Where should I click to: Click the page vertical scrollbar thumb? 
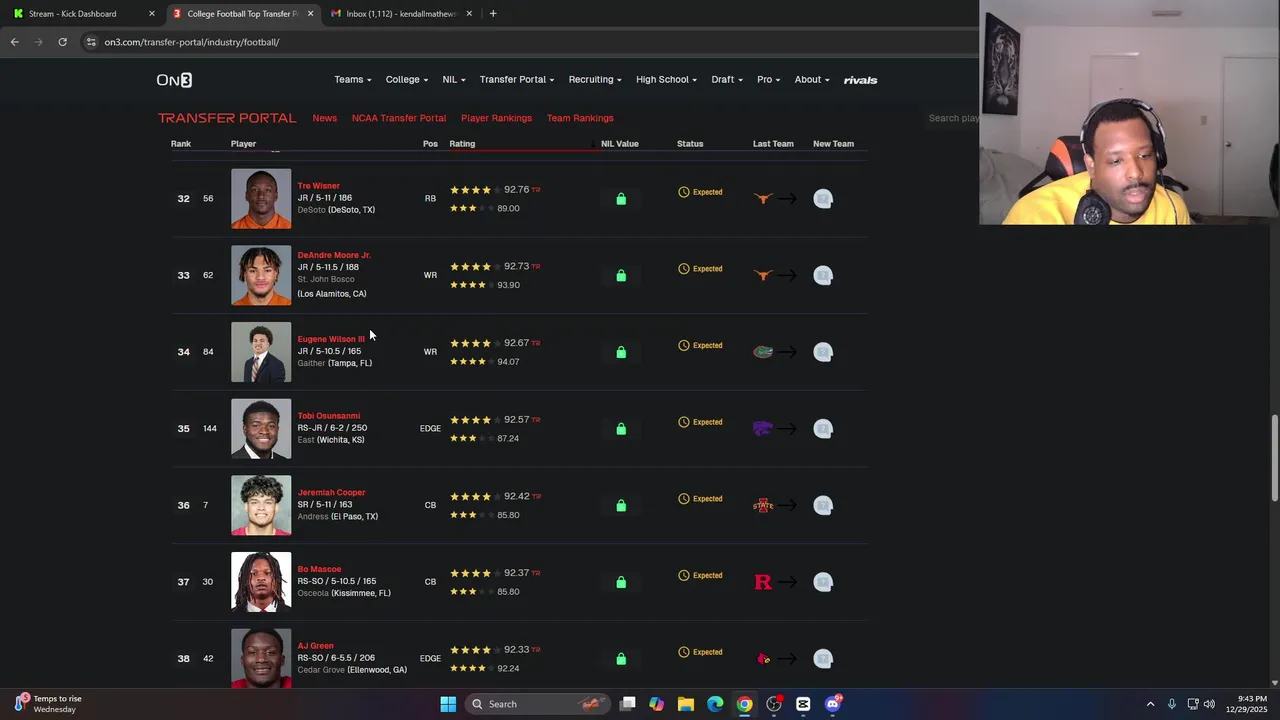[x=1274, y=458]
